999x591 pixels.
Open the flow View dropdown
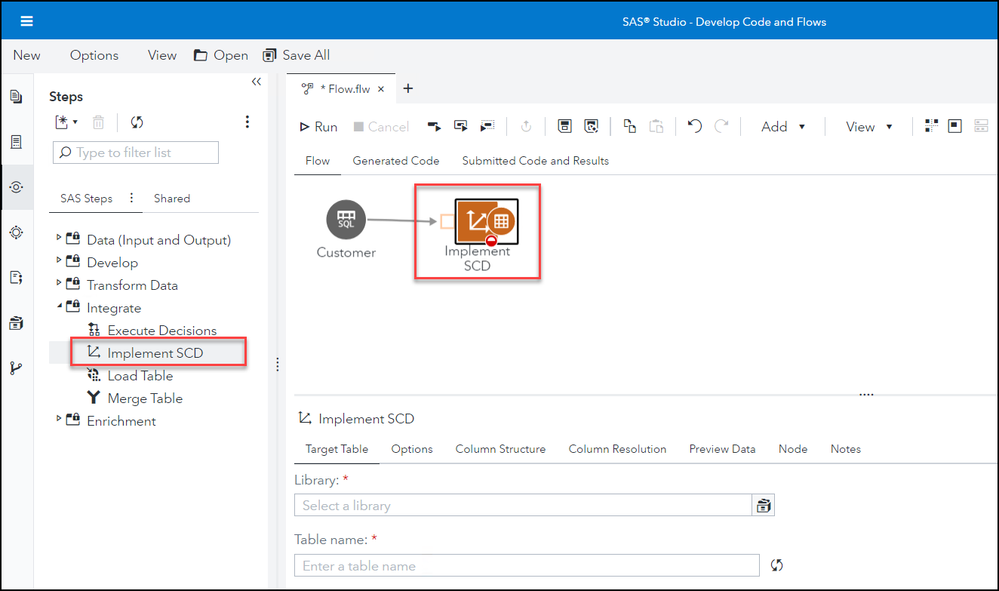pyautogui.click(x=869, y=127)
